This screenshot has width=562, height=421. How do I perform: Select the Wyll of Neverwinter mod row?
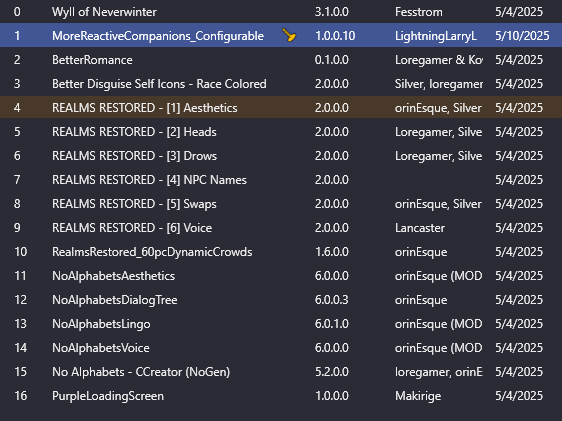[x=281, y=12]
